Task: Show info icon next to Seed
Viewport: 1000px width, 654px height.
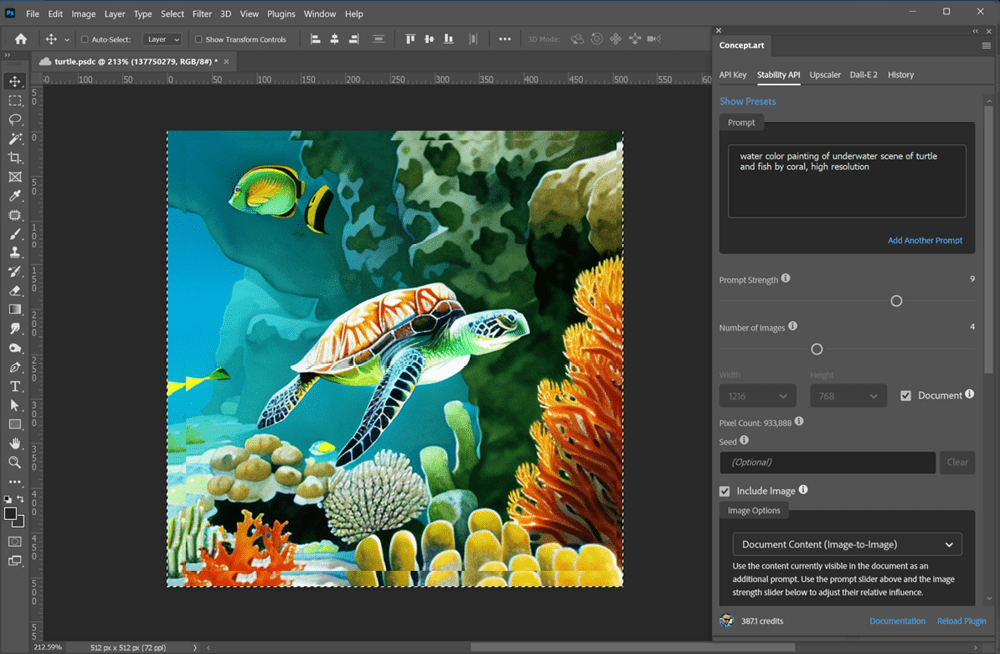Action: point(744,440)
